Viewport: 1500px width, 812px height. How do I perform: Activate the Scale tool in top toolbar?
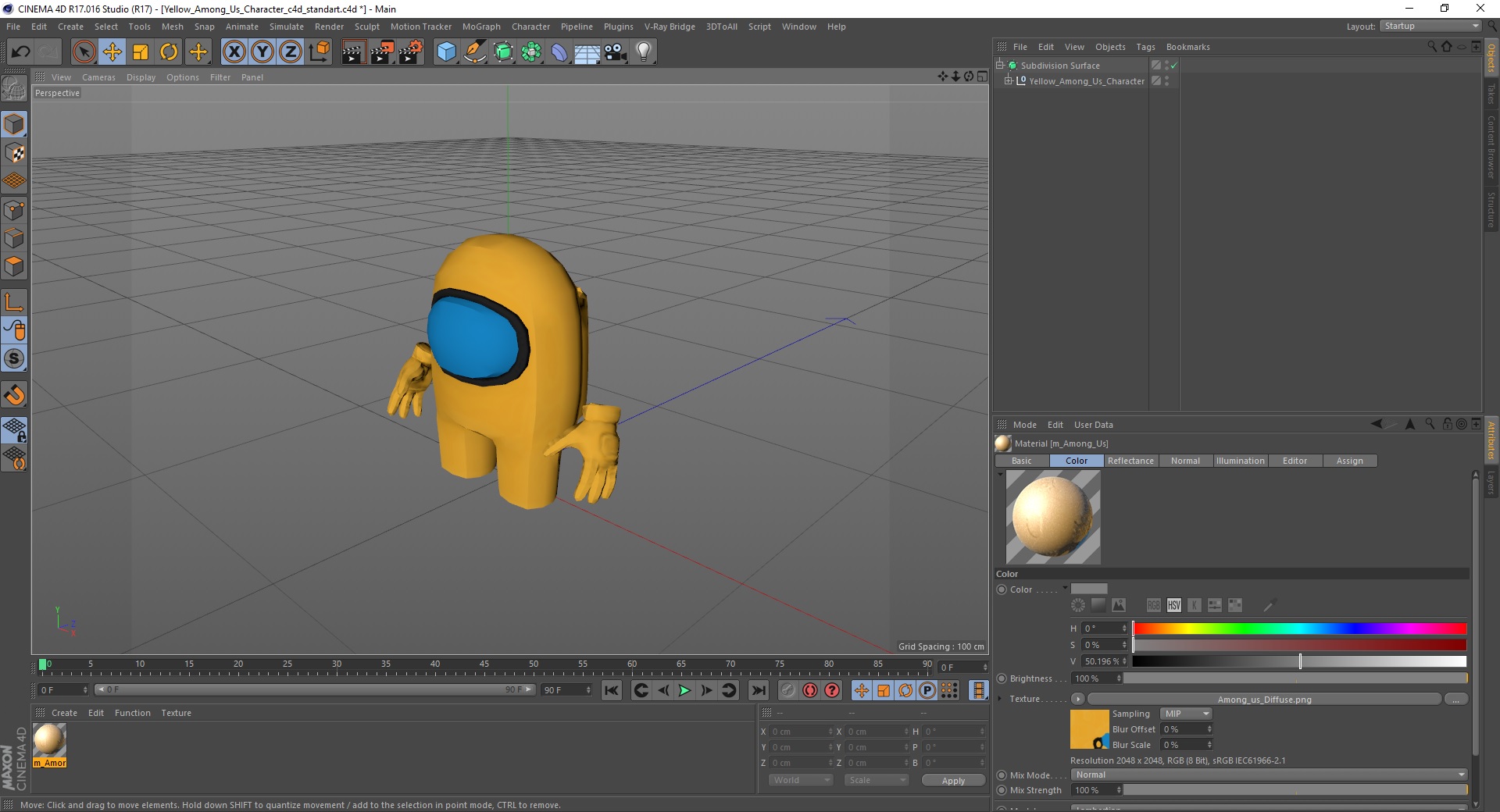click(x=141, y=52)
